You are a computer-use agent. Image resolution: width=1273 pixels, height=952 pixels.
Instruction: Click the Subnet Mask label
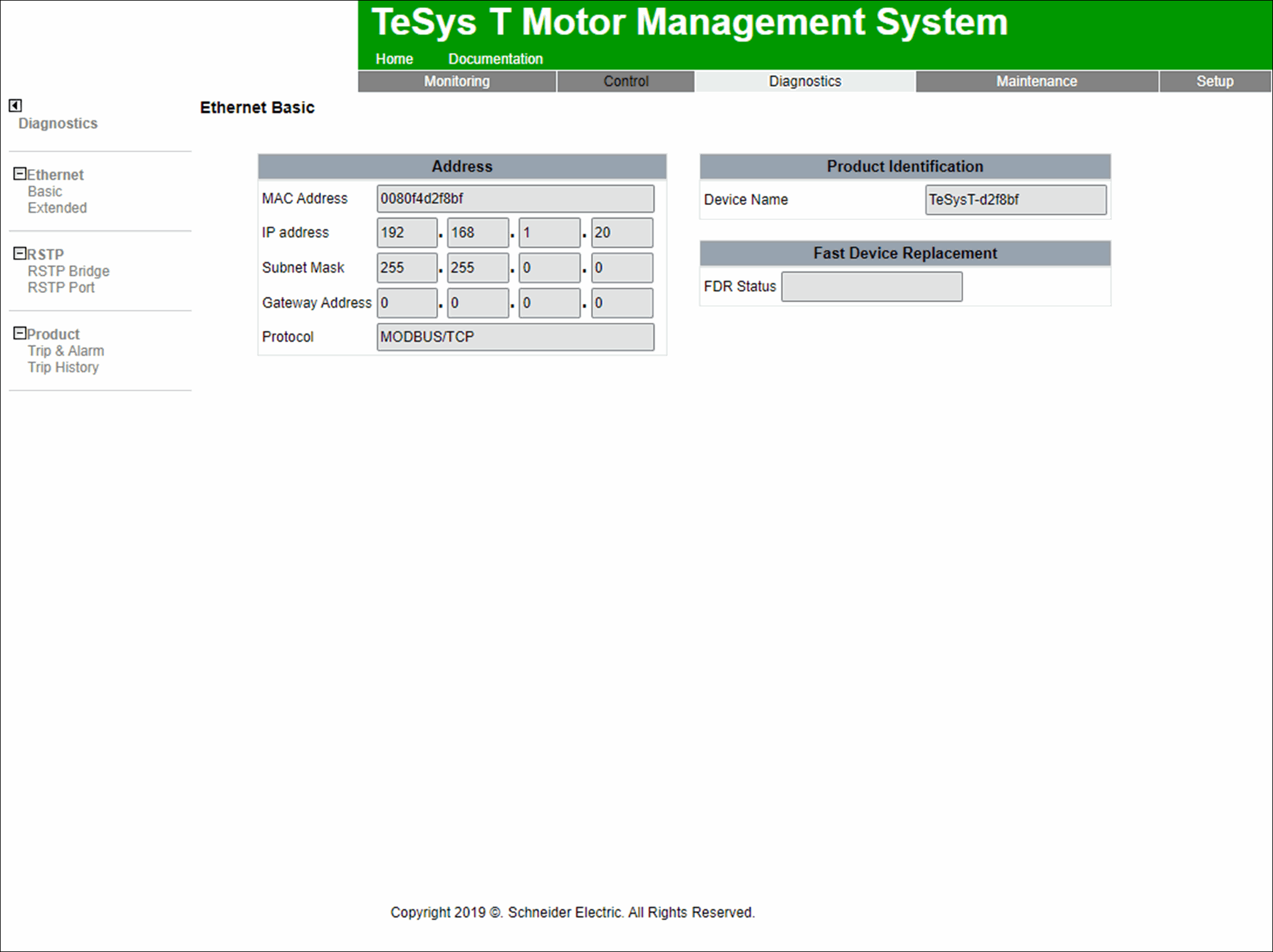(303, 268)
